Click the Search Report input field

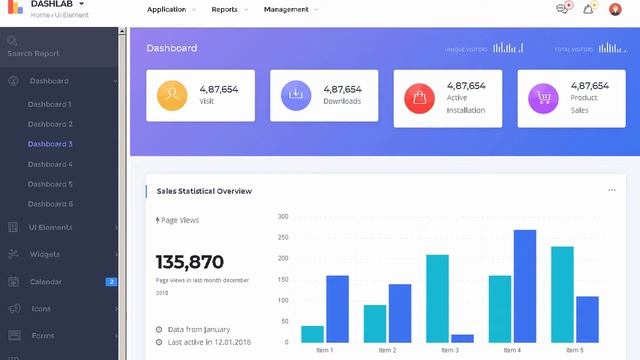pyautogui.click(x=59, y=47)
